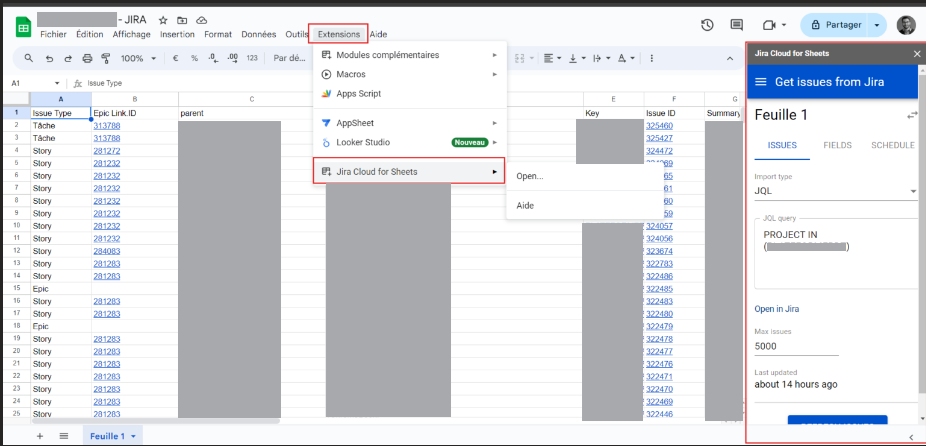Select Jira Cloud for Sheets entry

point(410,172)
